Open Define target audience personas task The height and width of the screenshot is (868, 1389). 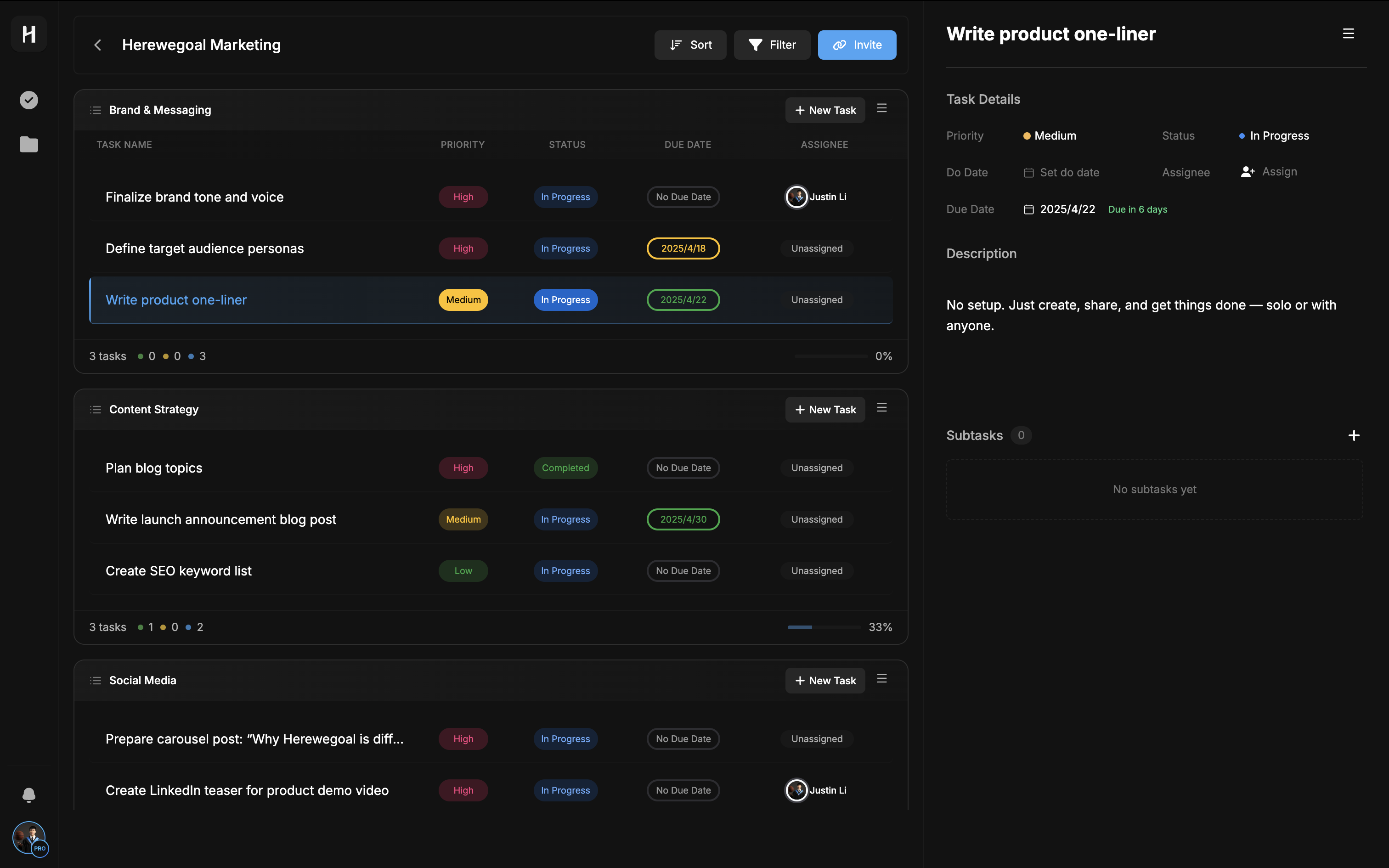pos(204,248)
